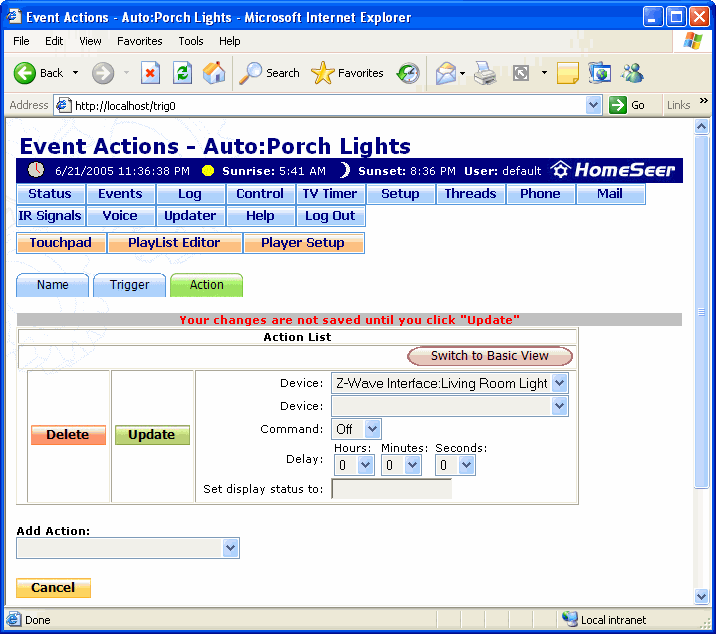716x634 pixels.
Task: Open the Phone page
Action: 540,194
